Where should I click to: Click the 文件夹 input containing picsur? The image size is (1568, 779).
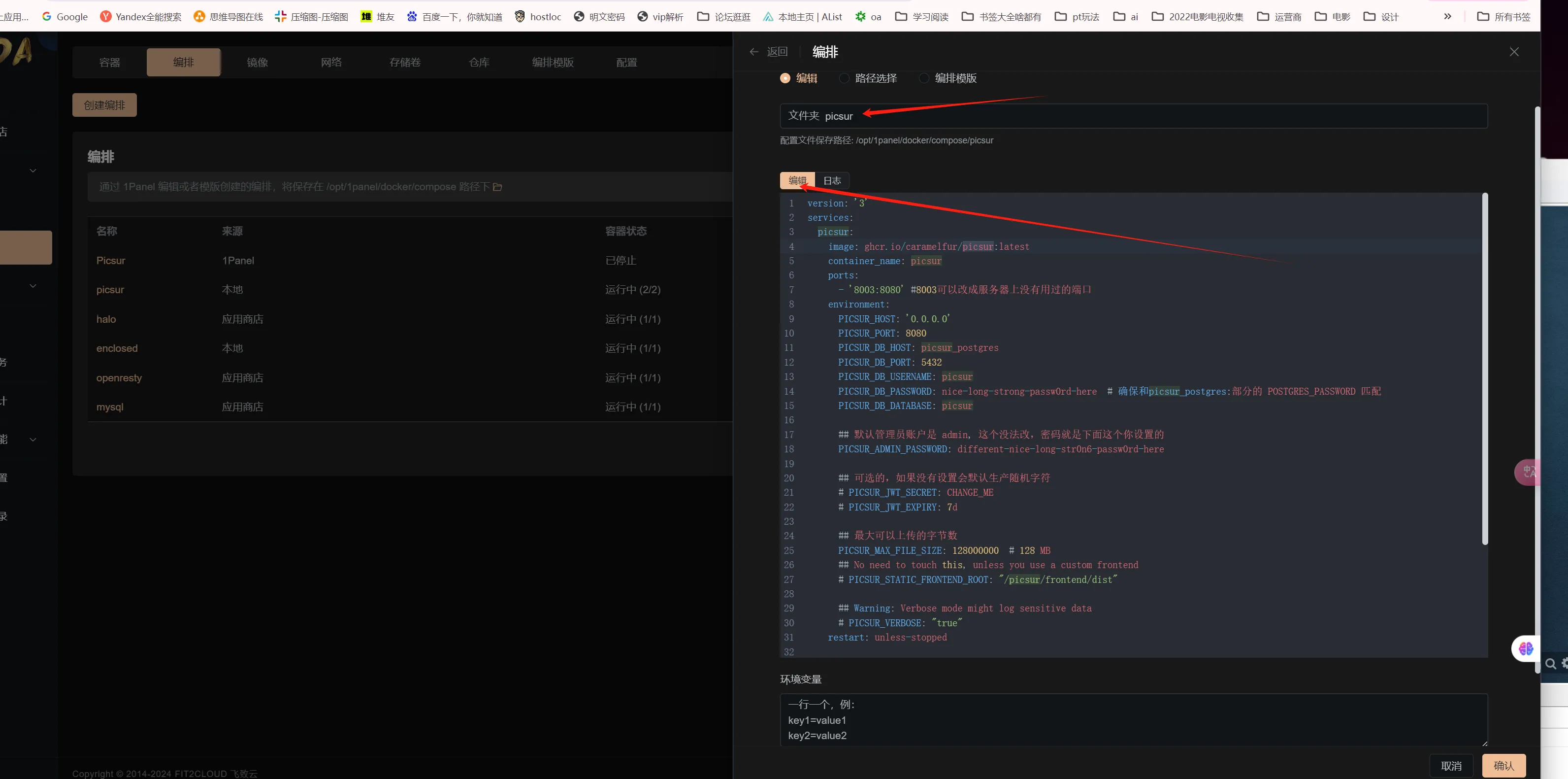[x=1133, y=116]
